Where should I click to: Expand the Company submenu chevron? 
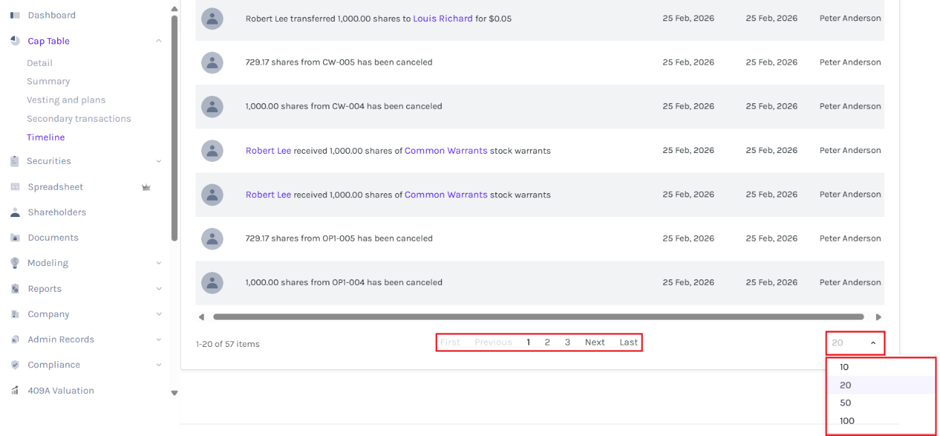click(x=158, y=314)
